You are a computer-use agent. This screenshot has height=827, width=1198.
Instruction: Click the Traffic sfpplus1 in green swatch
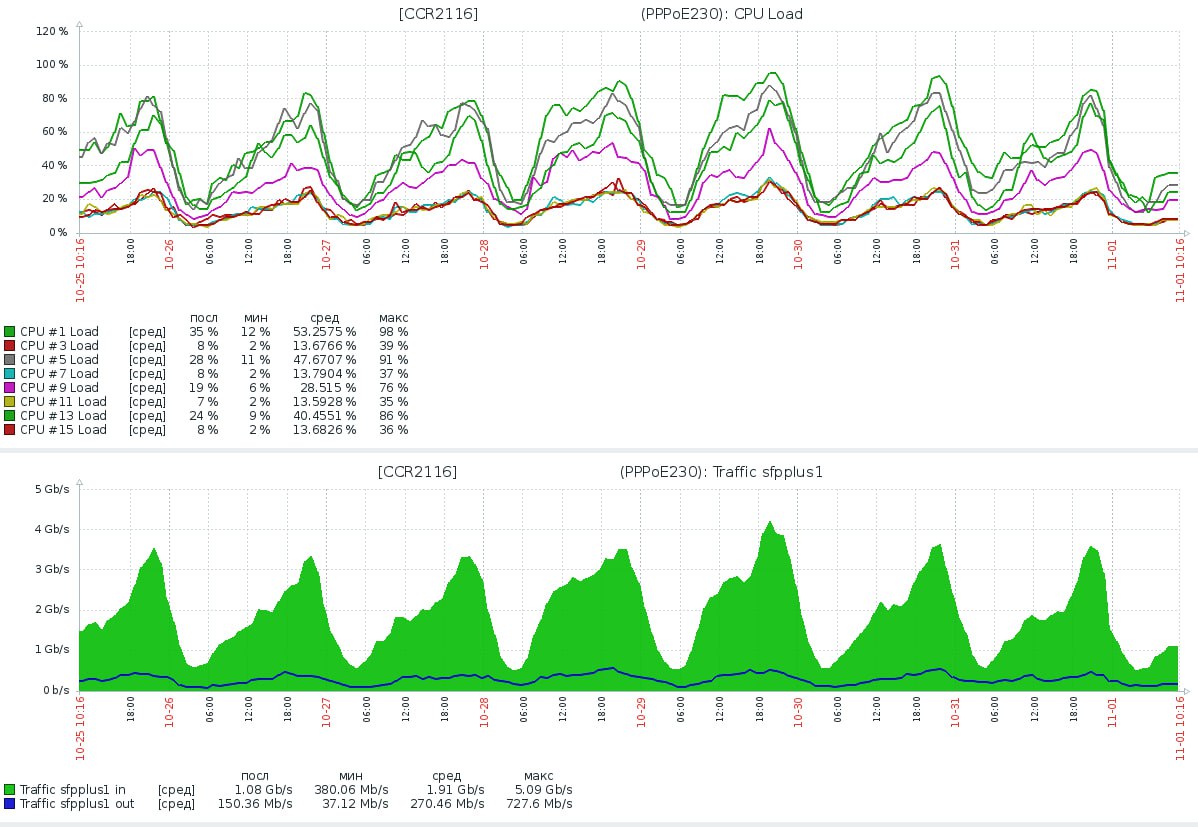point(9,790)
